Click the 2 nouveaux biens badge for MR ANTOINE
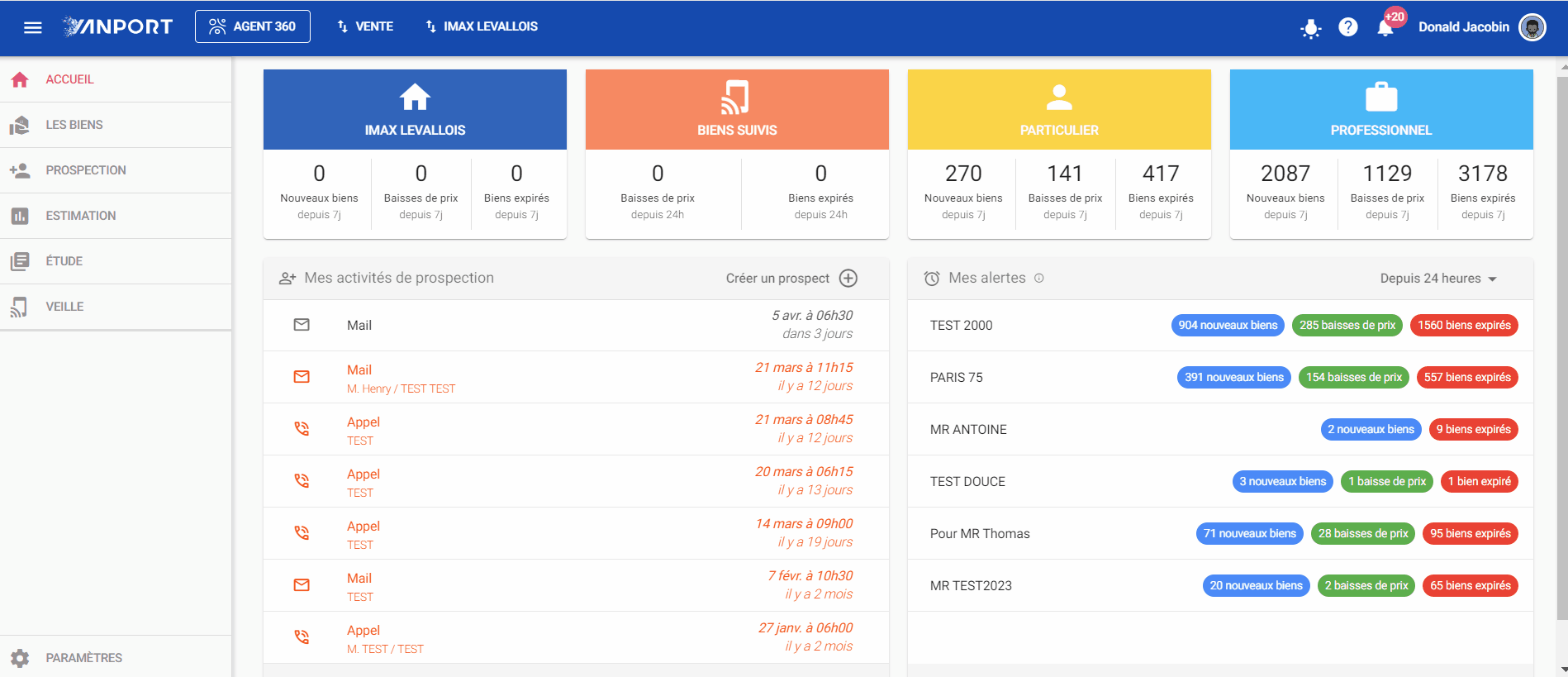1568x677 pixels. pos(1371,429)
